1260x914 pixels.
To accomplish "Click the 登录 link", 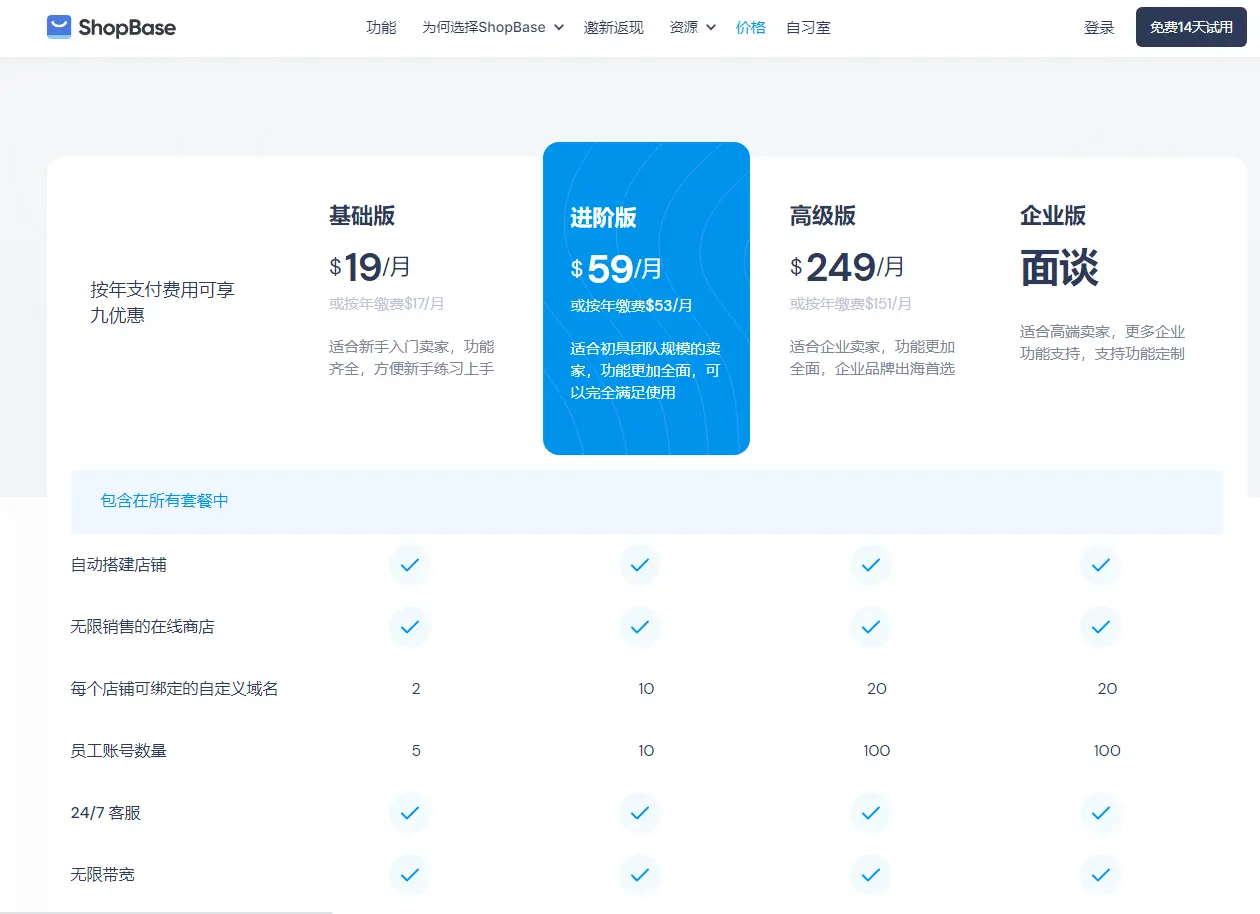I will [1099, 27].
